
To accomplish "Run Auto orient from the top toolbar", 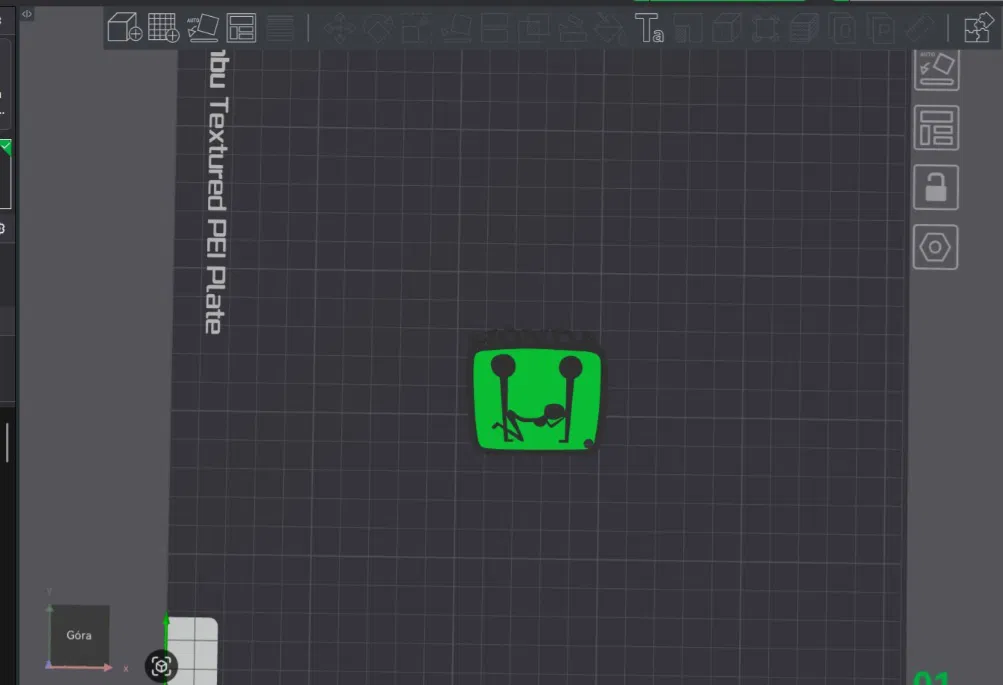I will coord(202,28).
